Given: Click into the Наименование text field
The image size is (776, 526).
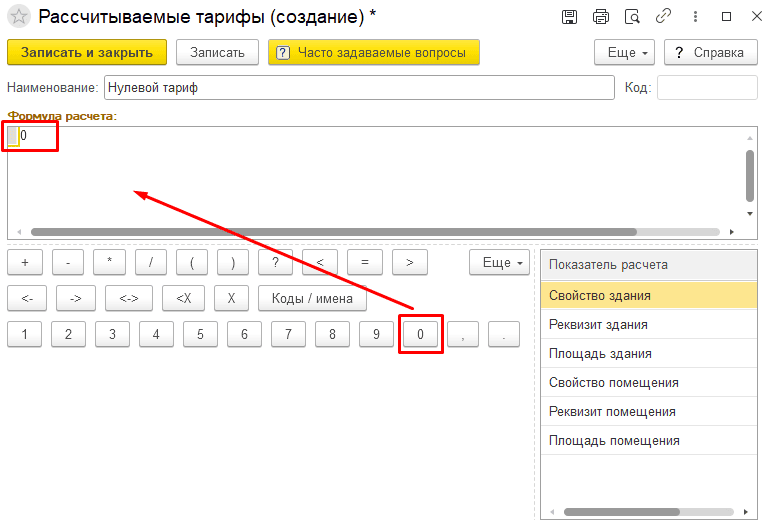Looking at the screenshot, I should point(359,88).
